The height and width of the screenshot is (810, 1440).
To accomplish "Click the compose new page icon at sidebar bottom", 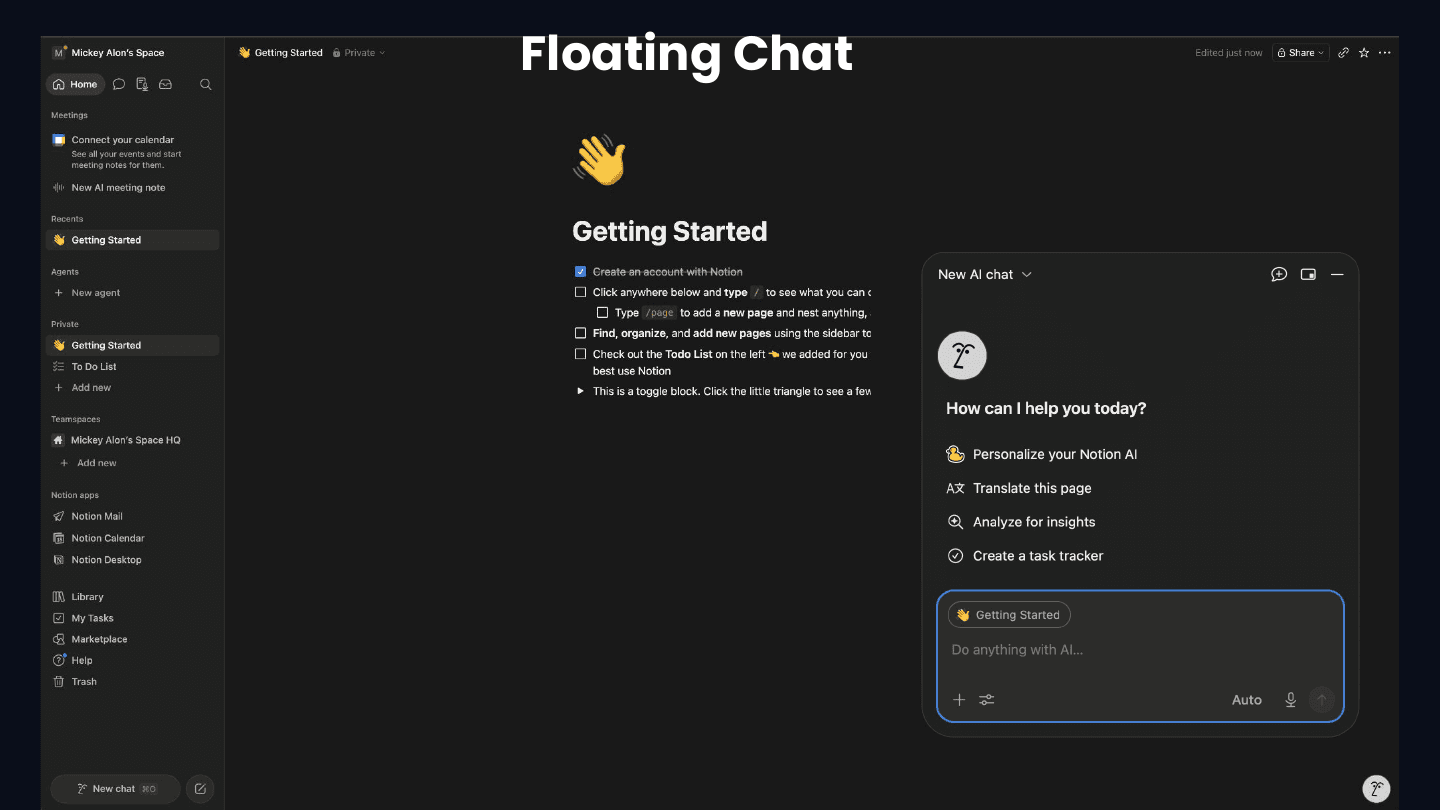I will [200, 789].
